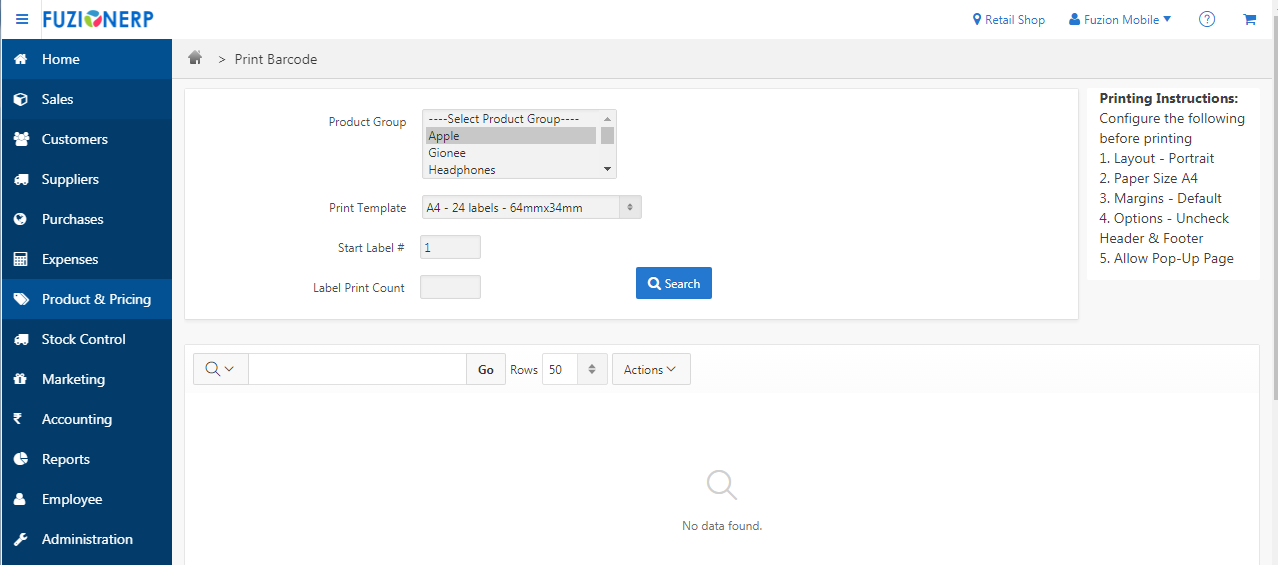Click the Start Label # field
The width and height of the screenshot is (1278, 565).
pos(450,247)
